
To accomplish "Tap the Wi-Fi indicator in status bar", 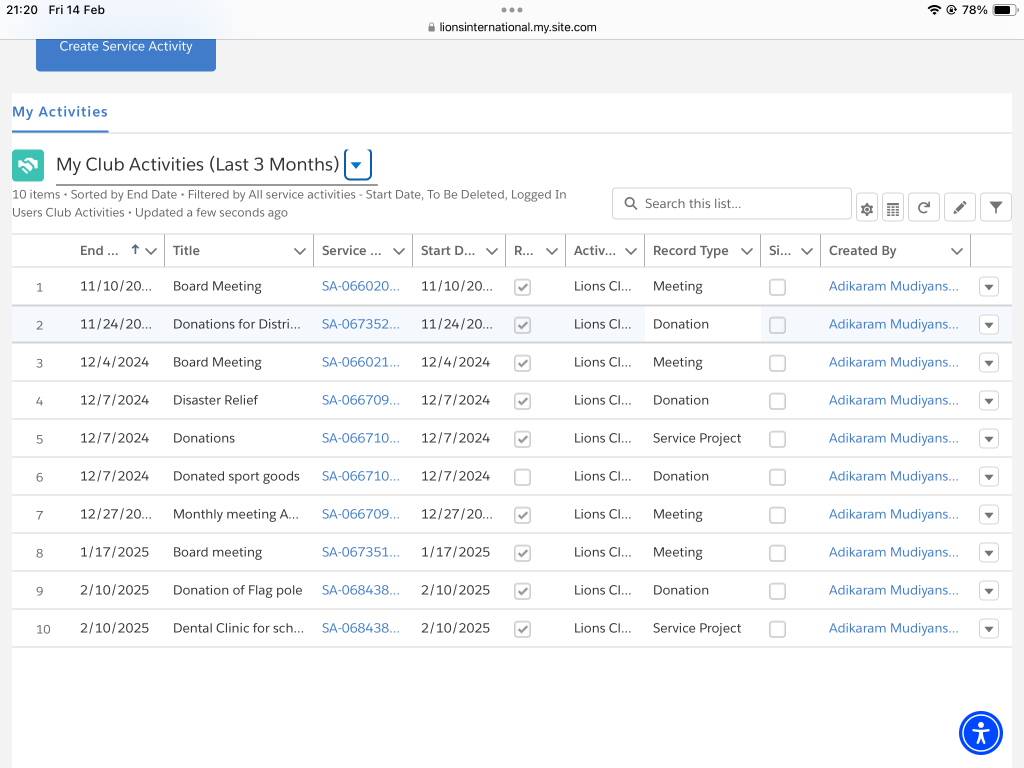I will pyautogui.click(x=934, y=10).
